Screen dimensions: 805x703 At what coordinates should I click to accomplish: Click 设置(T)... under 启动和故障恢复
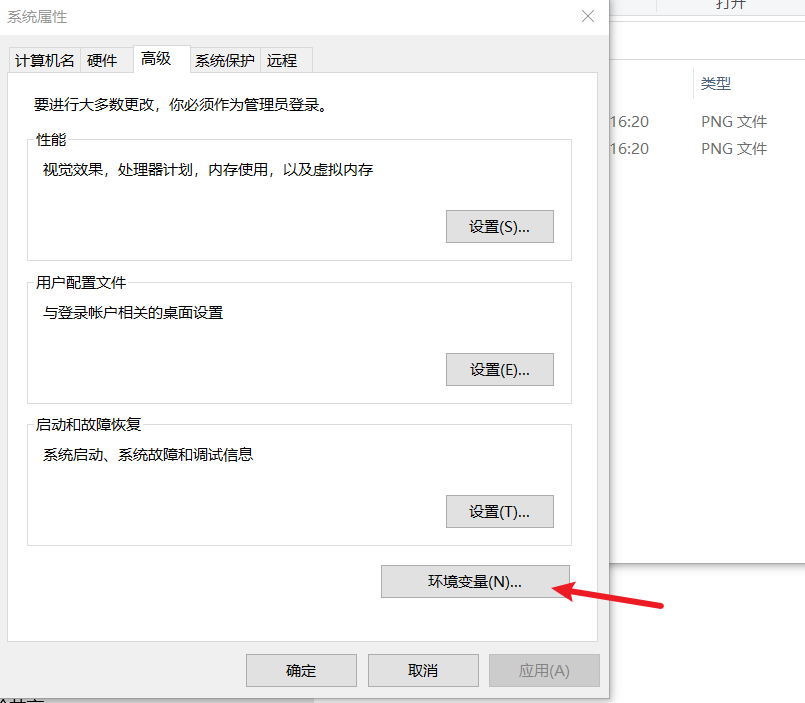[500, 511]
